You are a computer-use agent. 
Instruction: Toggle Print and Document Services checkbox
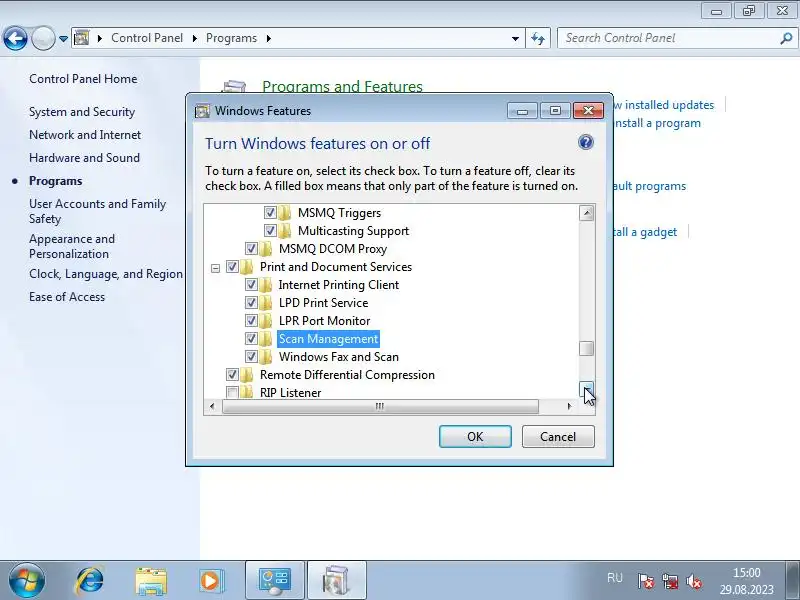(x=232, y=266)
